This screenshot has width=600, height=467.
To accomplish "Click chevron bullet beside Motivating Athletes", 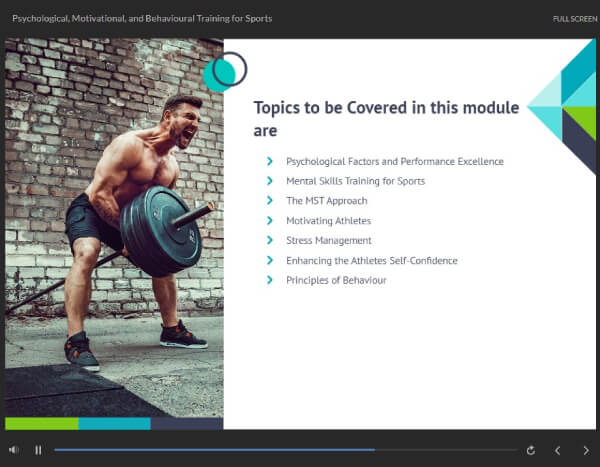I will (x=270, y=220).
